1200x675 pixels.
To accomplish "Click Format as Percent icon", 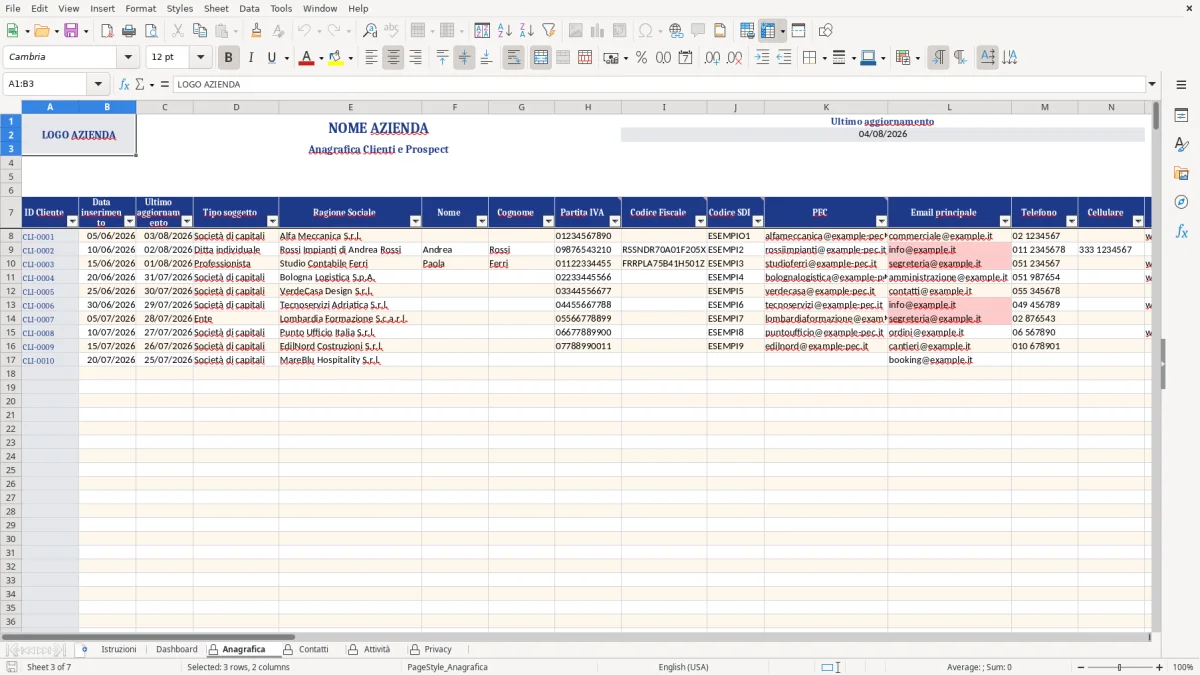I will pos(641,58).
